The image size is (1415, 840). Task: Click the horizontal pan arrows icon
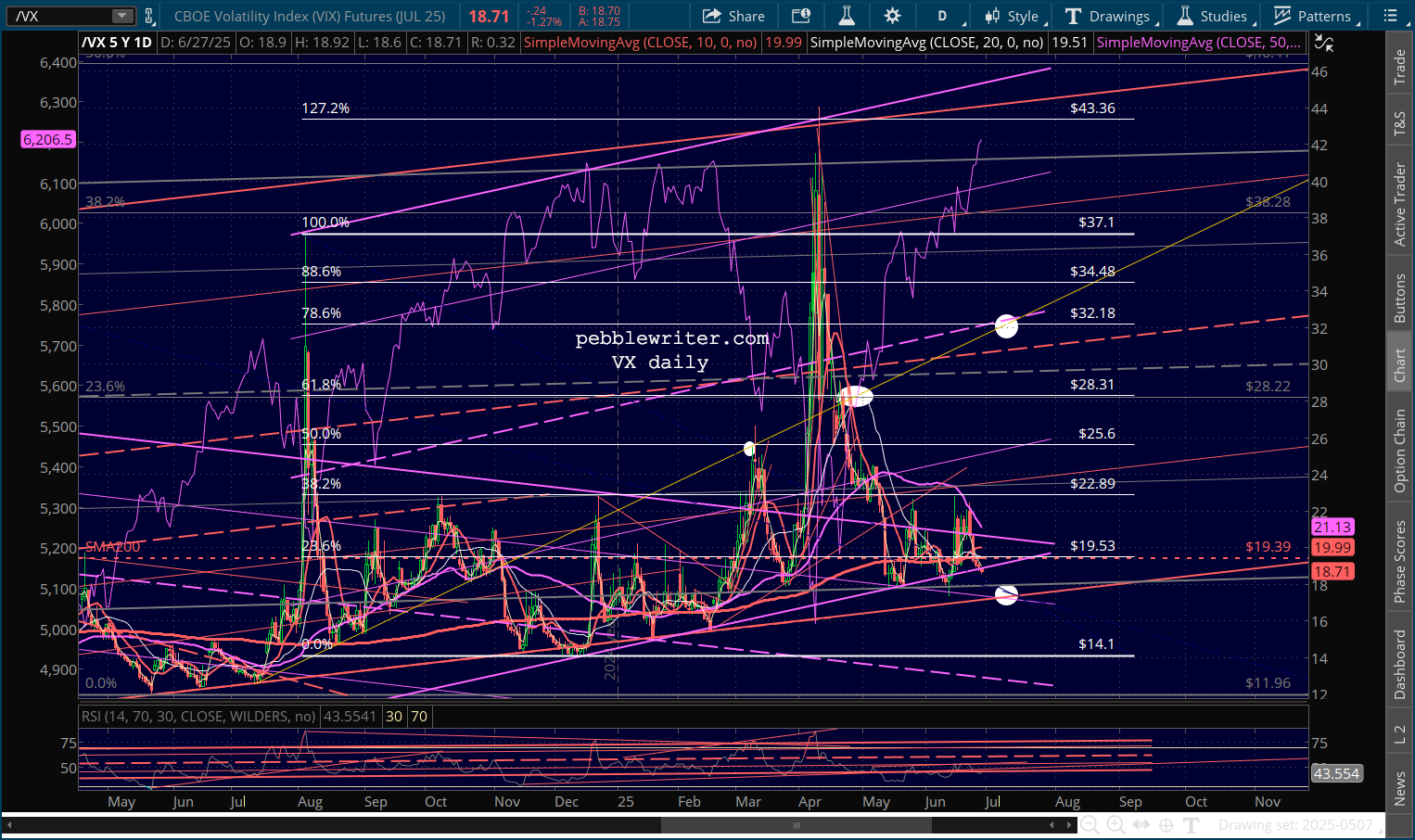pyautogui.click(x=1141, y=824)
